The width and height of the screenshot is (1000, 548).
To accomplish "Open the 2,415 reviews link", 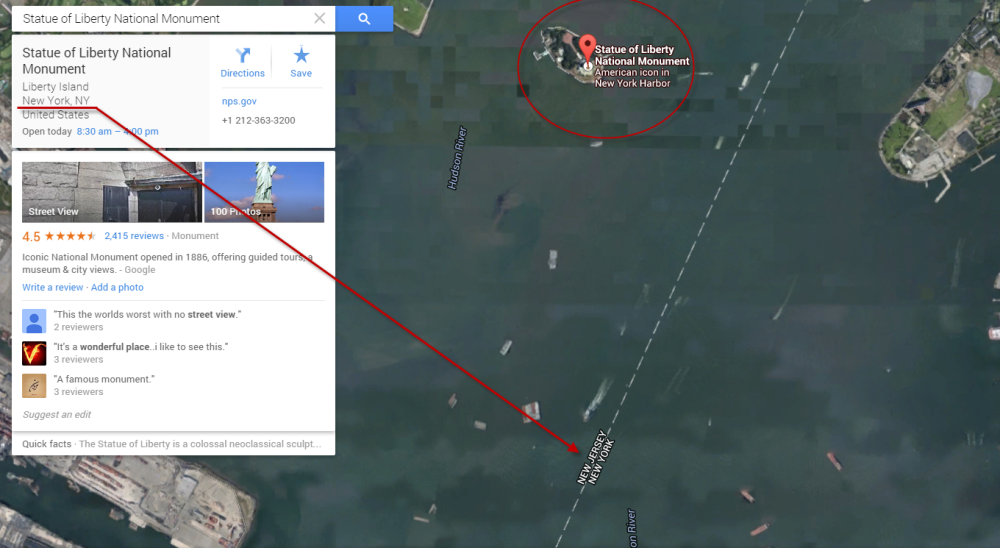I will (134, 235).
